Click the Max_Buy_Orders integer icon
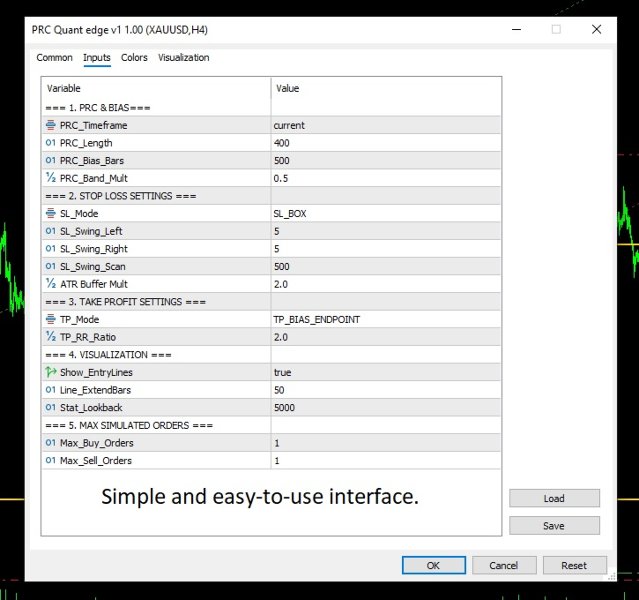This screenshot has width=639, height=600. point(50,443)
